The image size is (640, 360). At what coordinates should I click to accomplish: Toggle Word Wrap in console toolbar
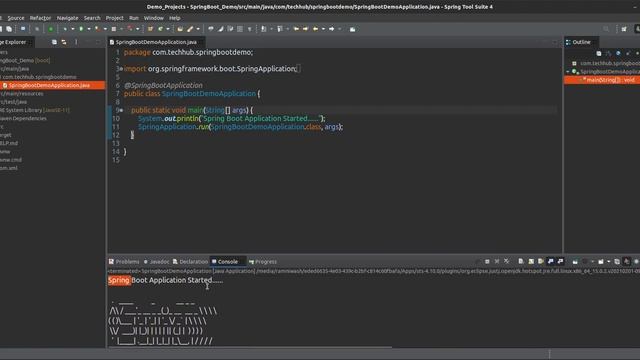click(541, 262)
